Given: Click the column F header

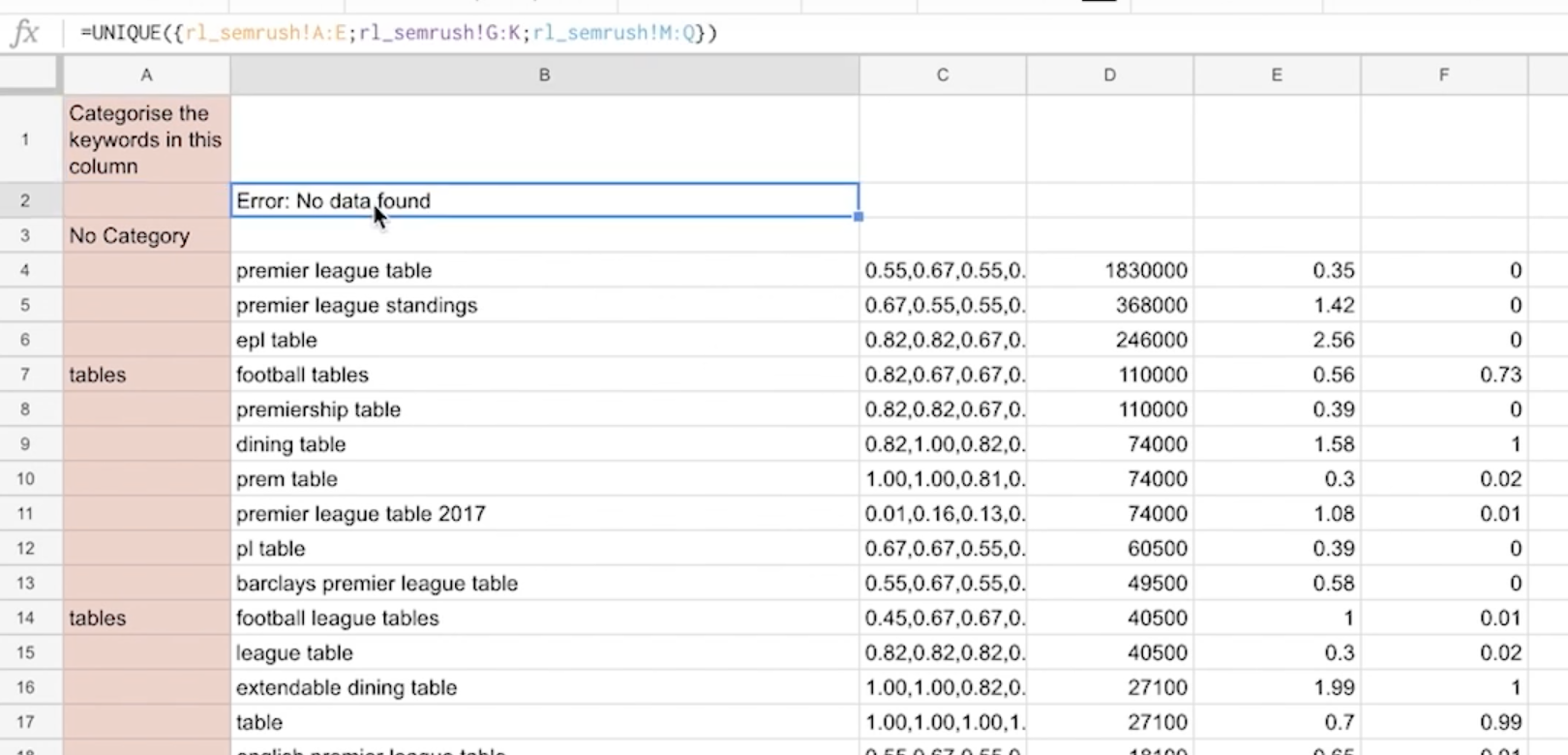Looking at the screenshot, I should [1443, 75].
